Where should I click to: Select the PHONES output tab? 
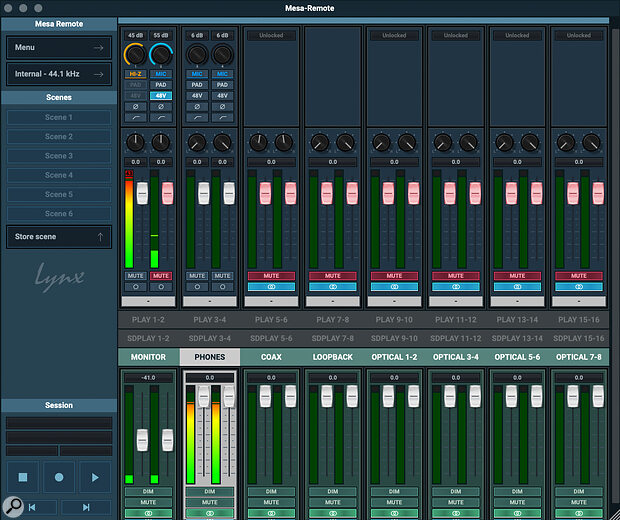click(210, 357)
